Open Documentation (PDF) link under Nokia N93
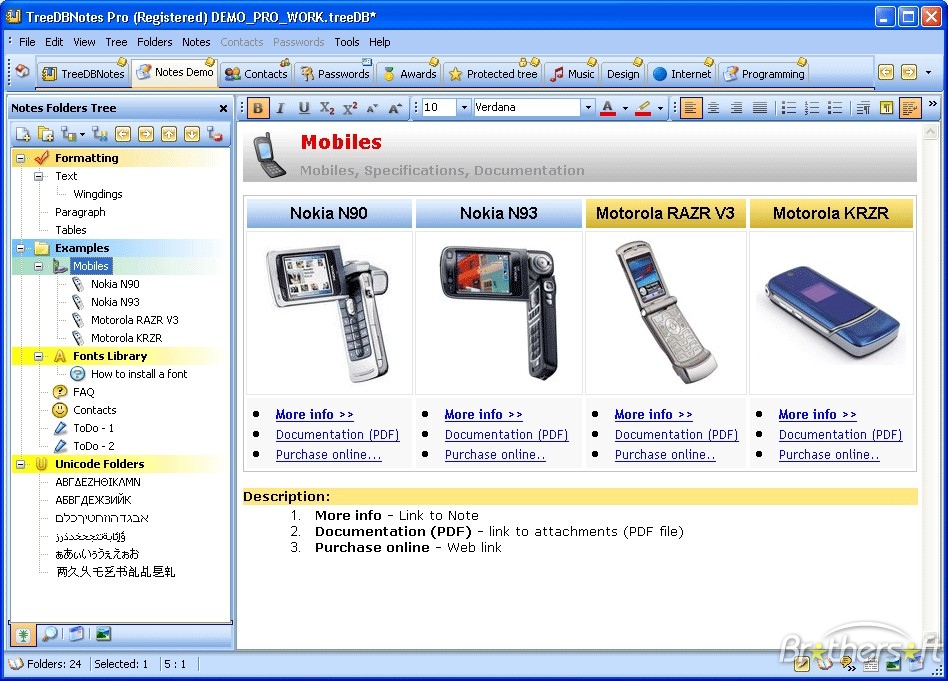The height and width of the screenshot is (681, 948). pos(506,434)
